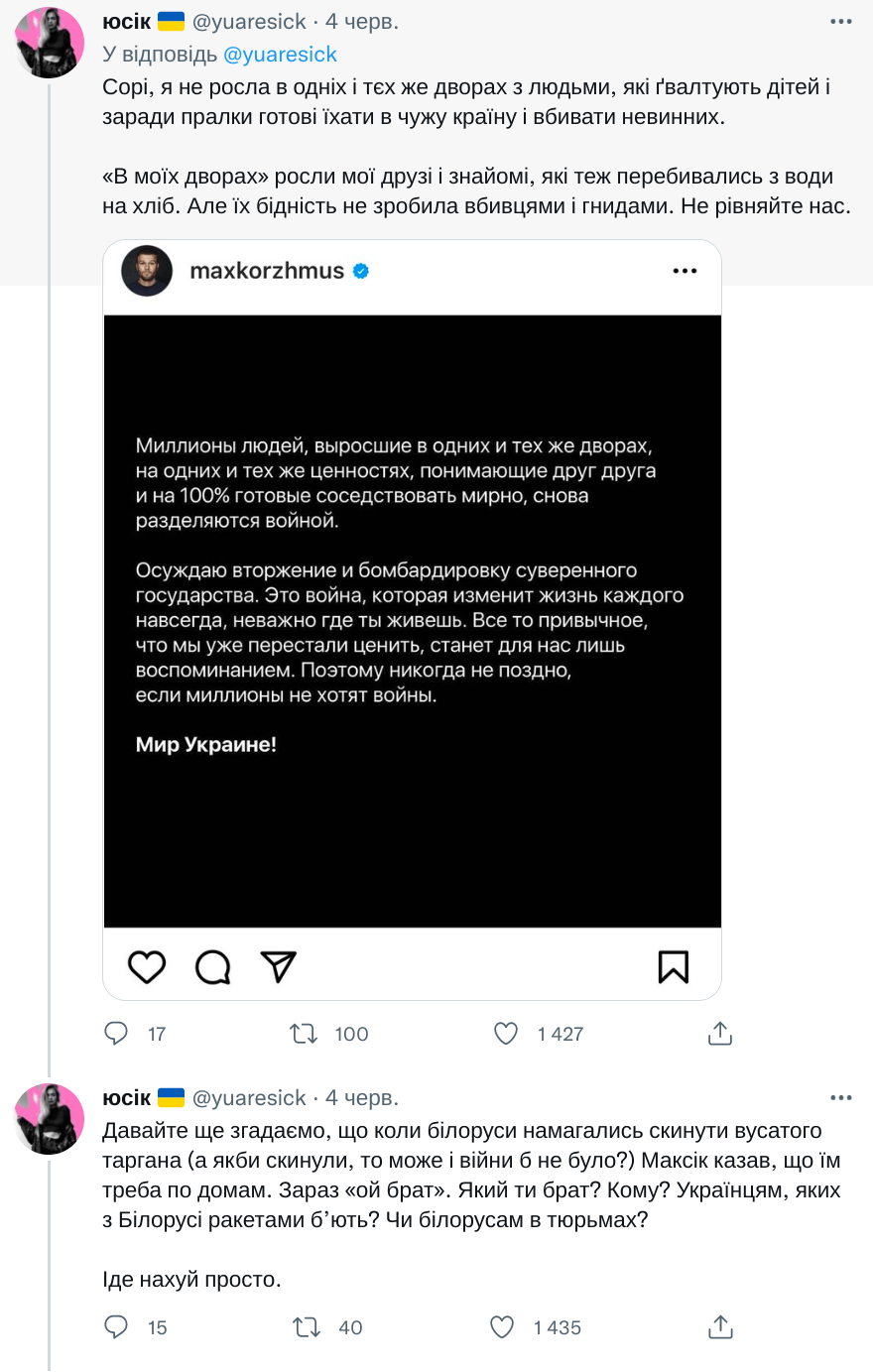Screen dimensions: 873x1372
Task: Reply to the first tweet with 17 replies
Action: [x=117, y=1034]
